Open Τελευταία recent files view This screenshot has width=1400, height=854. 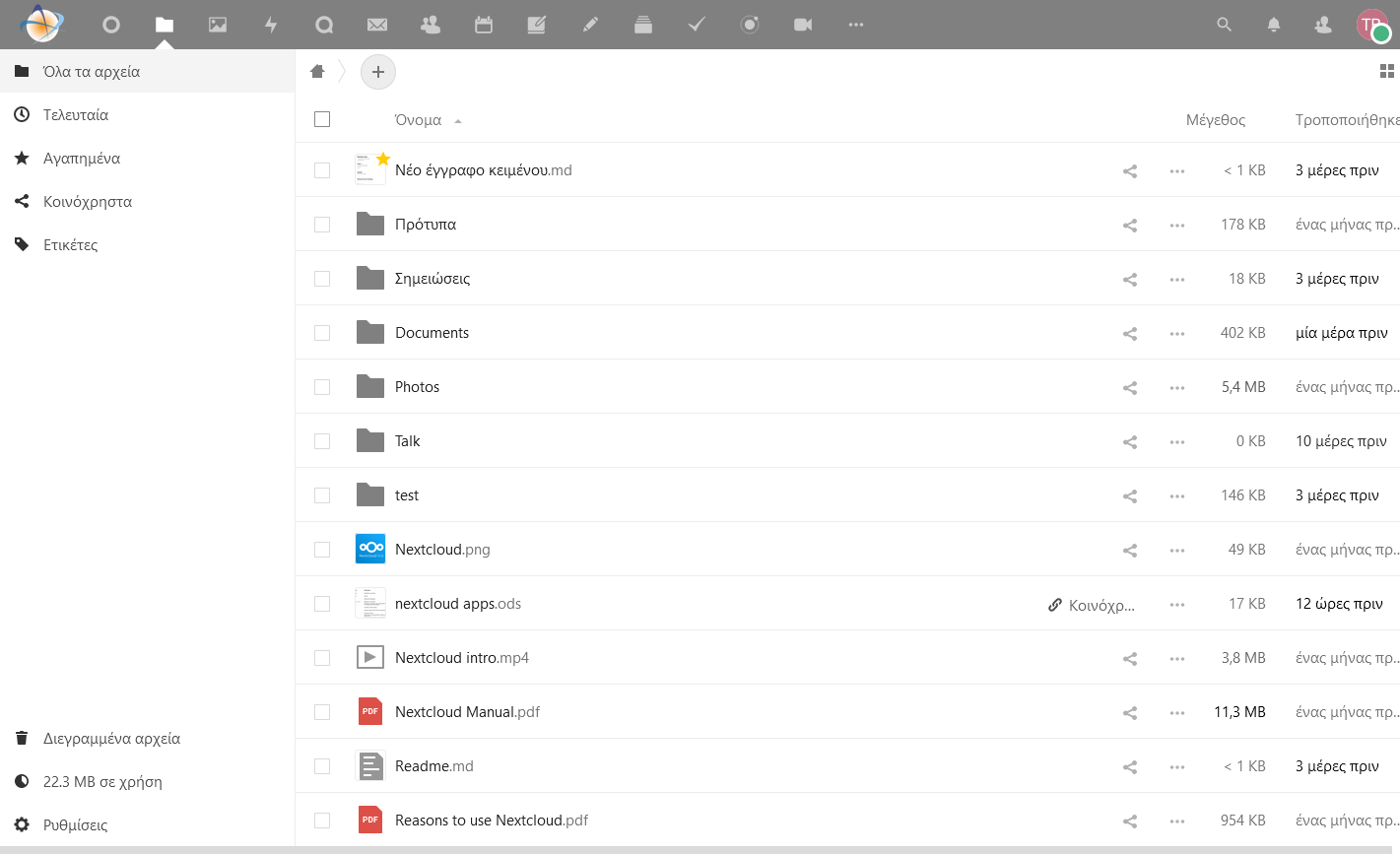148,114
